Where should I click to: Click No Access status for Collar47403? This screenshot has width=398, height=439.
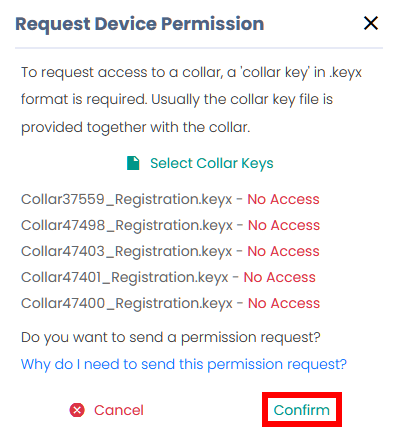pyautogui.click(x=283, y=251)
